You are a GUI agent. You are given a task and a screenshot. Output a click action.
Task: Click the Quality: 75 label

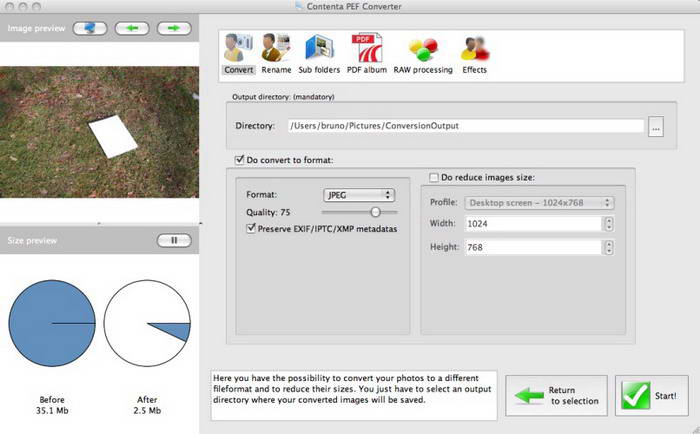tap(268, 213)
